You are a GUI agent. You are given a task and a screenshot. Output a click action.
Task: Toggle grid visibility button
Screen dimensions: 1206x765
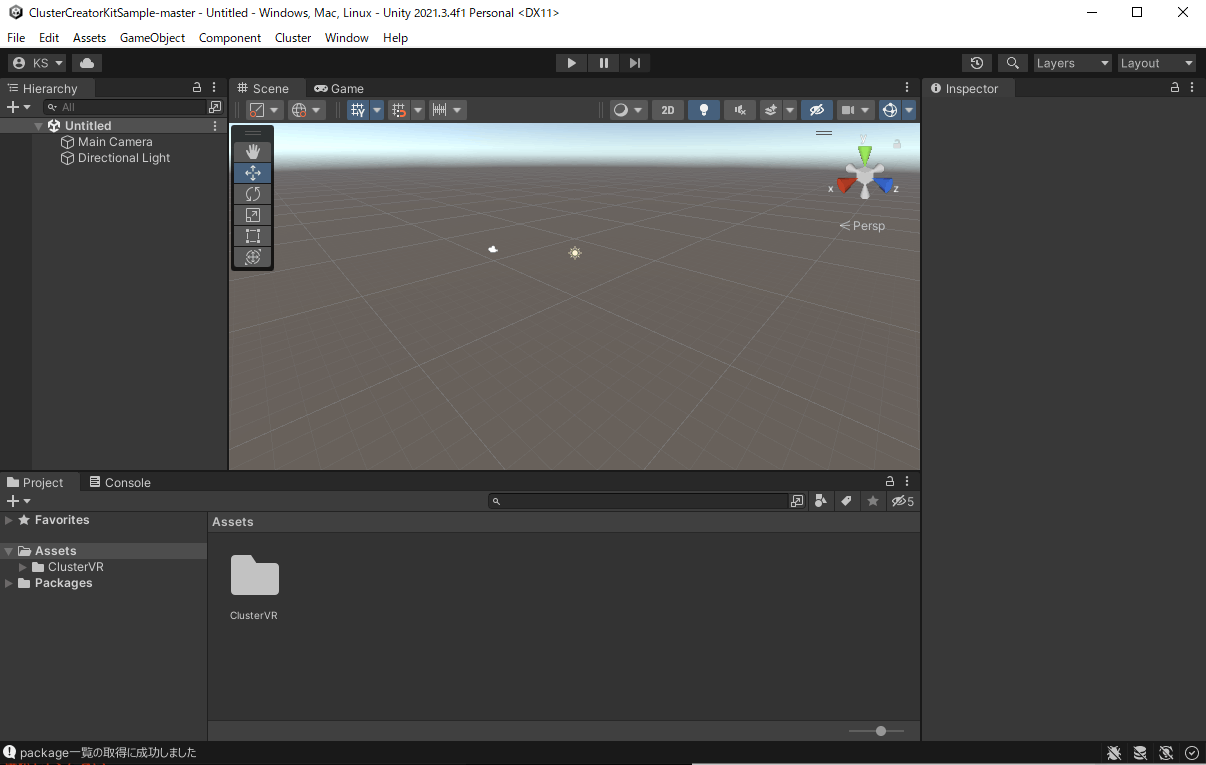click(358, 110)
